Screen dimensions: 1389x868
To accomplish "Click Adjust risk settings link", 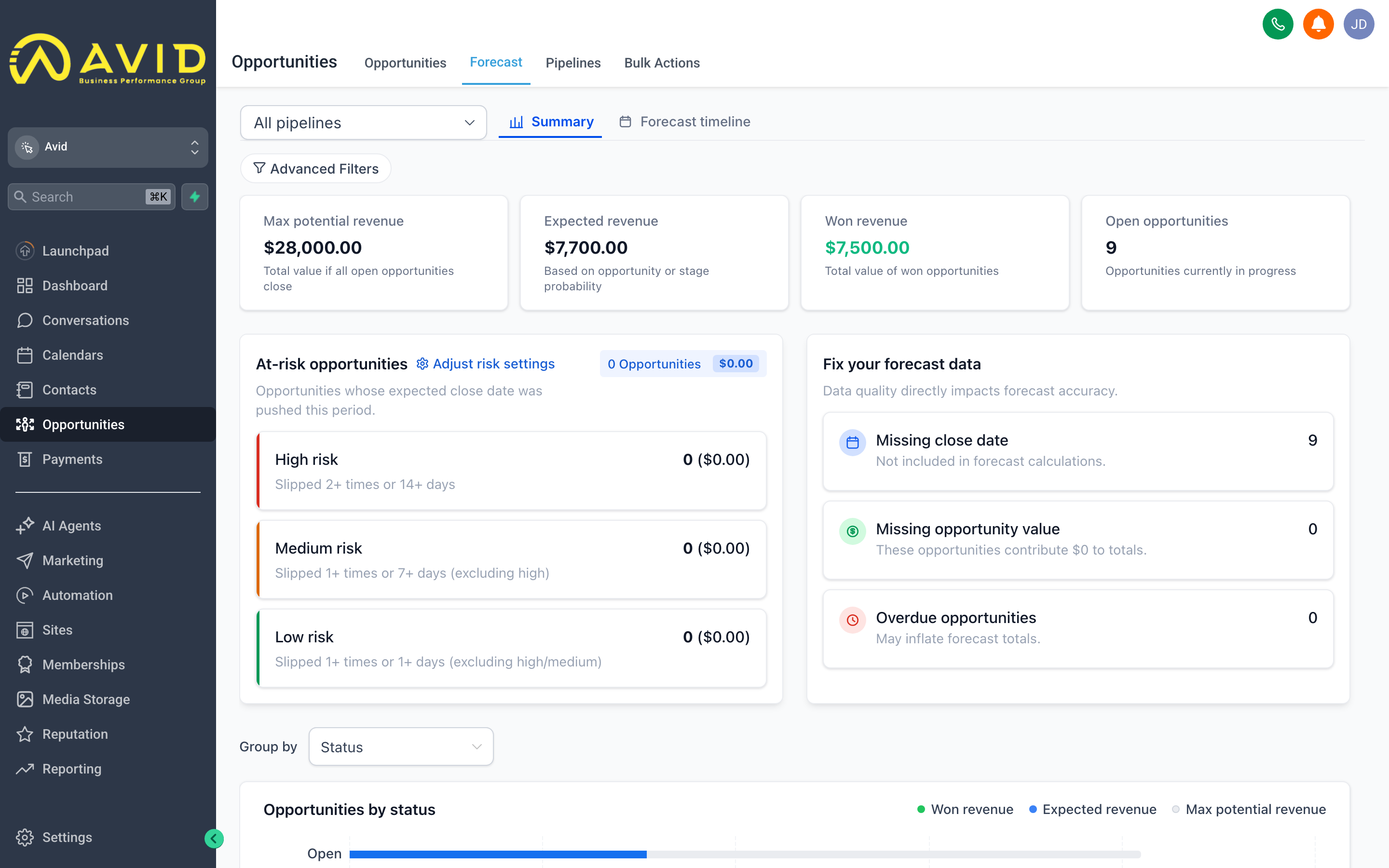I will (x=486, y=364).
